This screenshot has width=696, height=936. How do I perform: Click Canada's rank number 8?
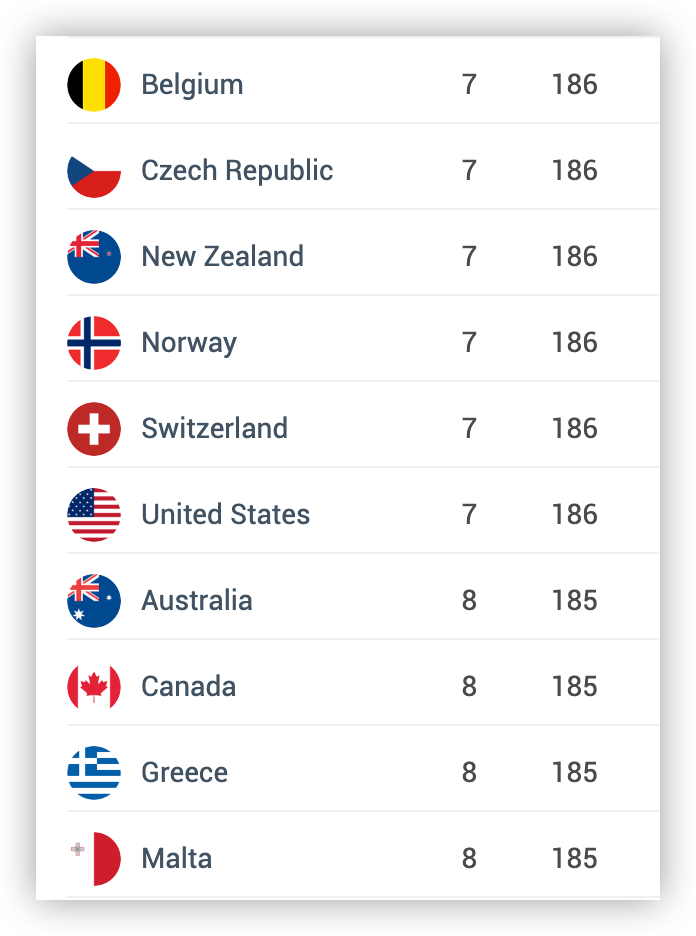(469, 686)
